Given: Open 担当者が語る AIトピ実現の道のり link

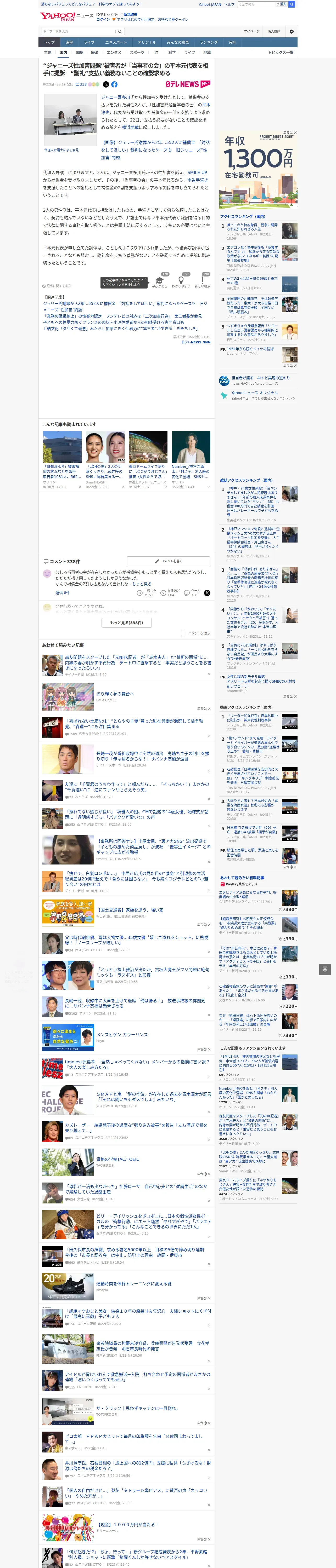Looking at the screenshot, I should pyautogui.click(x=260, y=378).
